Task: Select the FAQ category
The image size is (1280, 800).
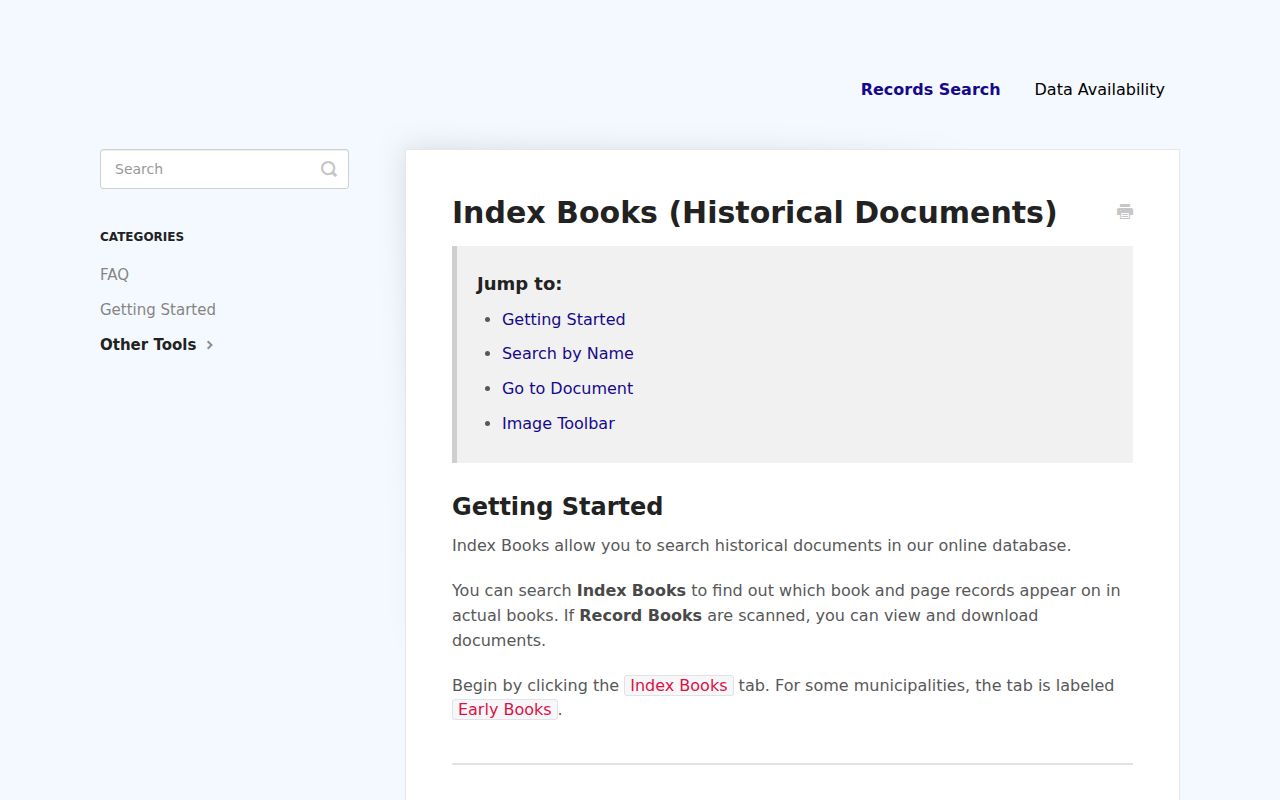Action: (114, 274)
